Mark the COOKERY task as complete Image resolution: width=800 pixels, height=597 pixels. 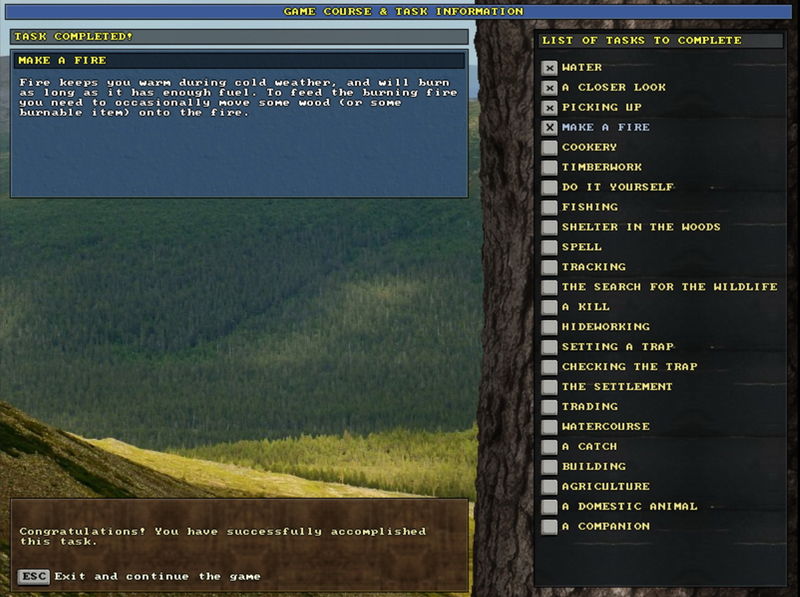(548, 148)
